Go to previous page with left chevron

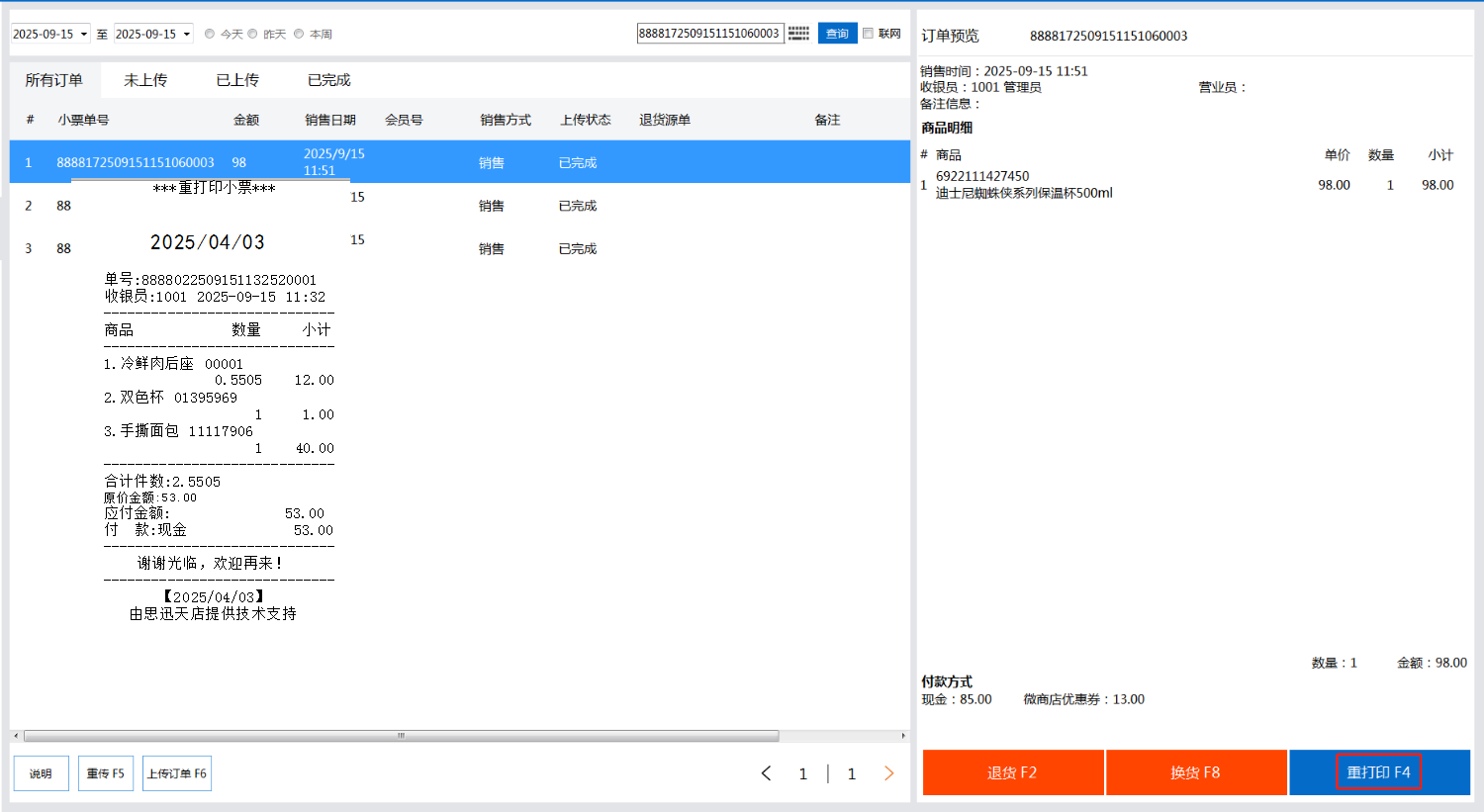(766, 773)
